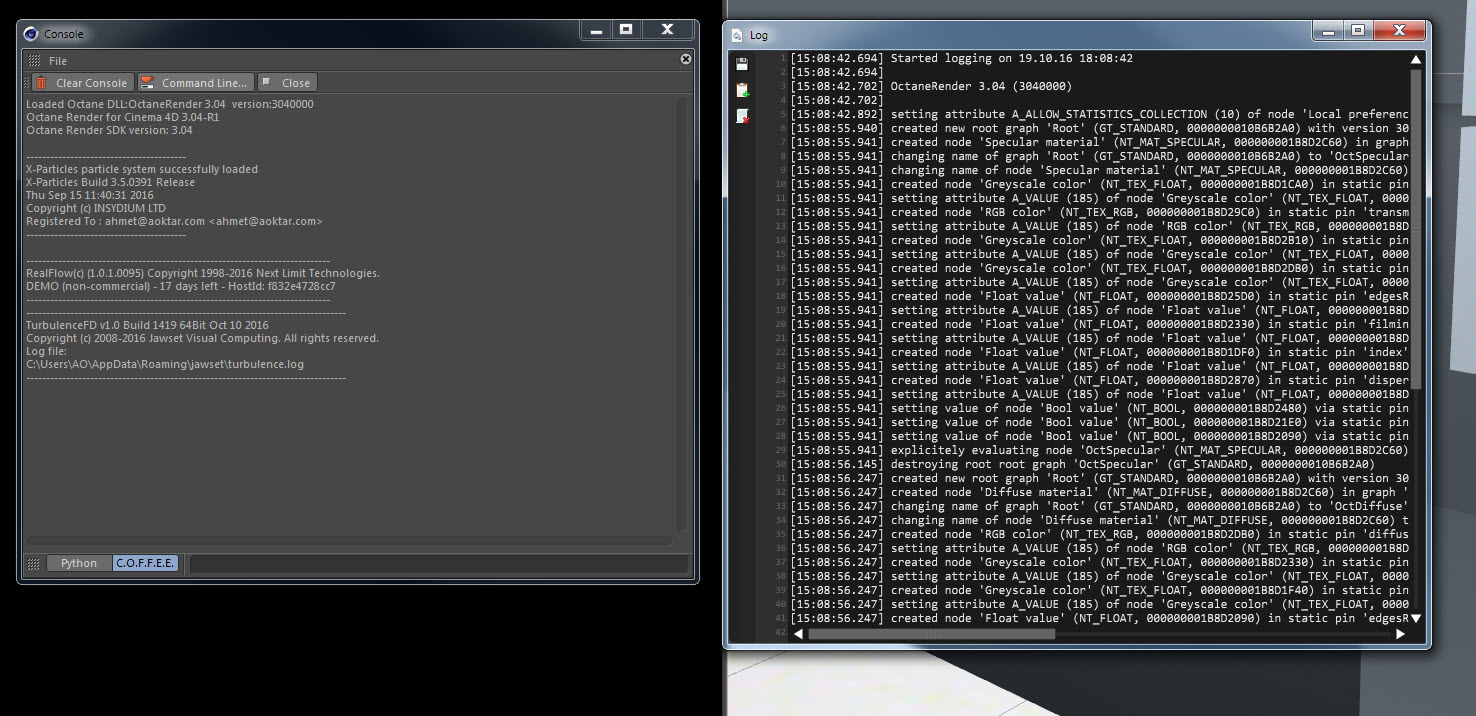The image size is (1476, 716).
Task: Click 'X-Particles Build 3.5.0391 Release' line
Action: [x=110, y=182]
